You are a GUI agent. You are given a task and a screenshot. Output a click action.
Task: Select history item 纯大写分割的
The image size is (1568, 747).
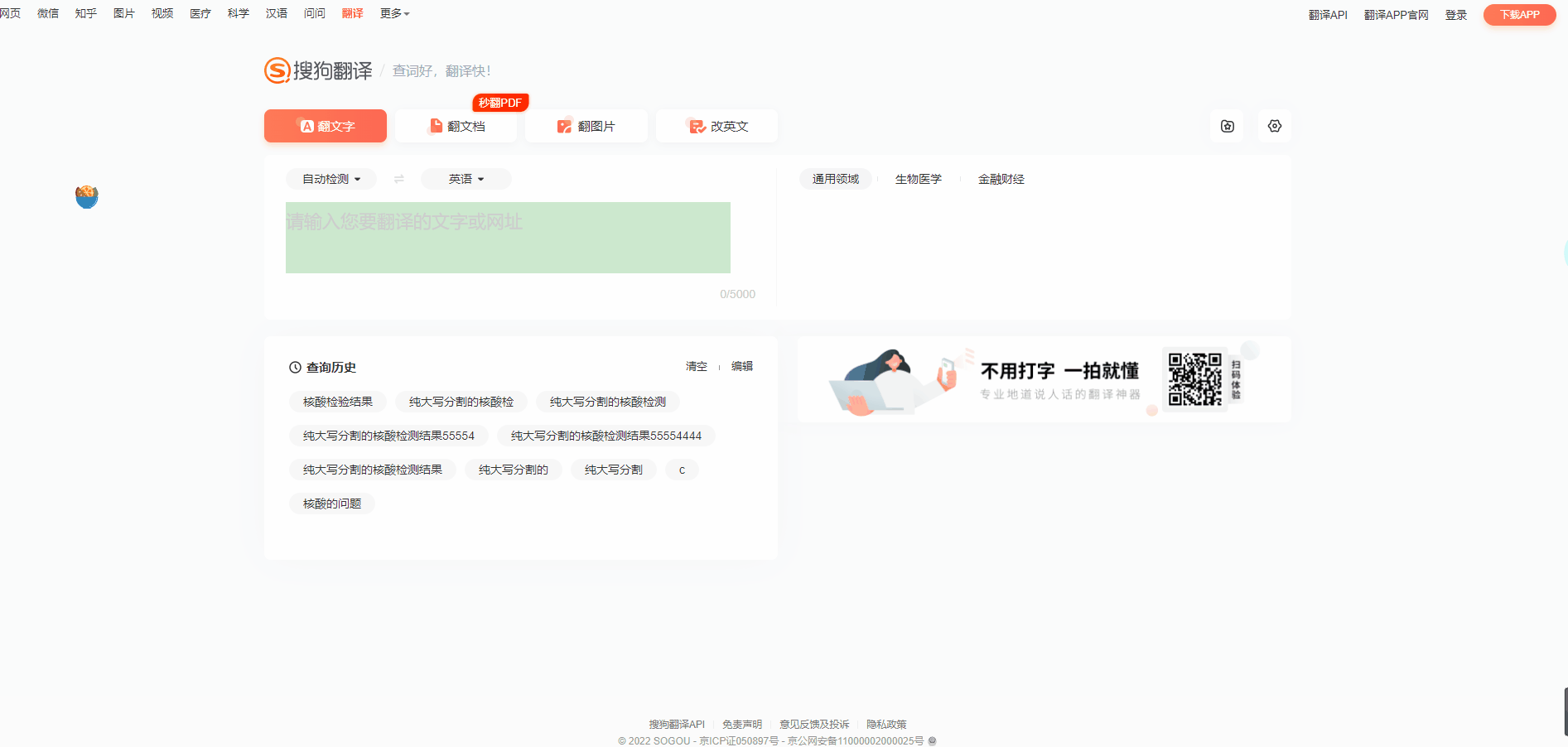click(x=514, y=470)
